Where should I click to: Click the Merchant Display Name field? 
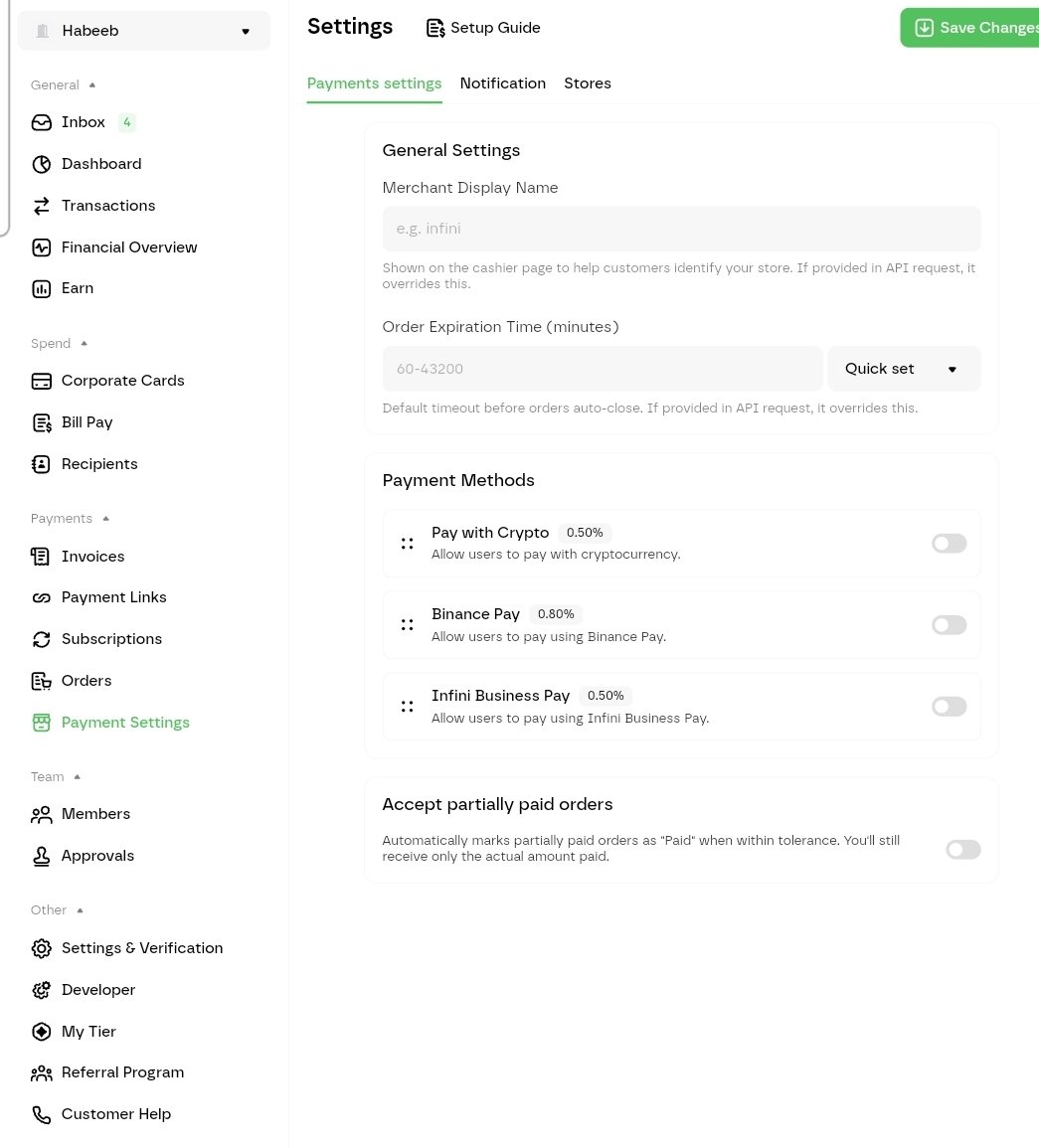681,229
